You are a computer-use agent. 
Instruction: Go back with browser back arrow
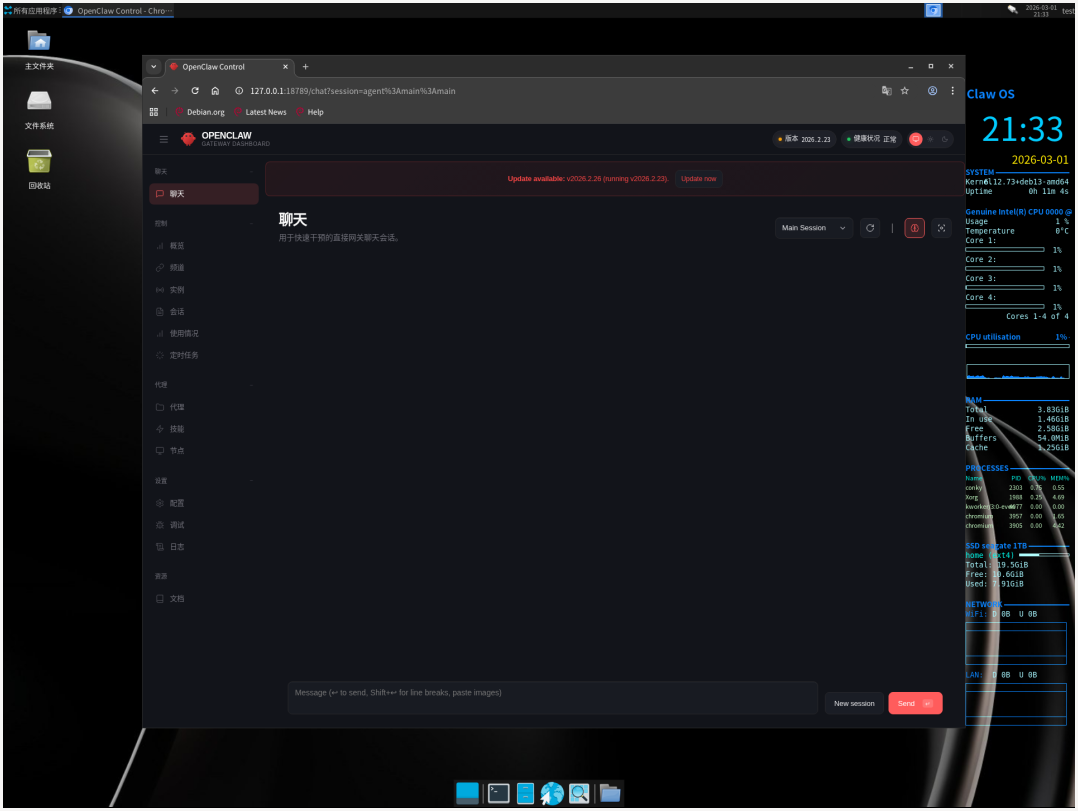pos(155,91)
